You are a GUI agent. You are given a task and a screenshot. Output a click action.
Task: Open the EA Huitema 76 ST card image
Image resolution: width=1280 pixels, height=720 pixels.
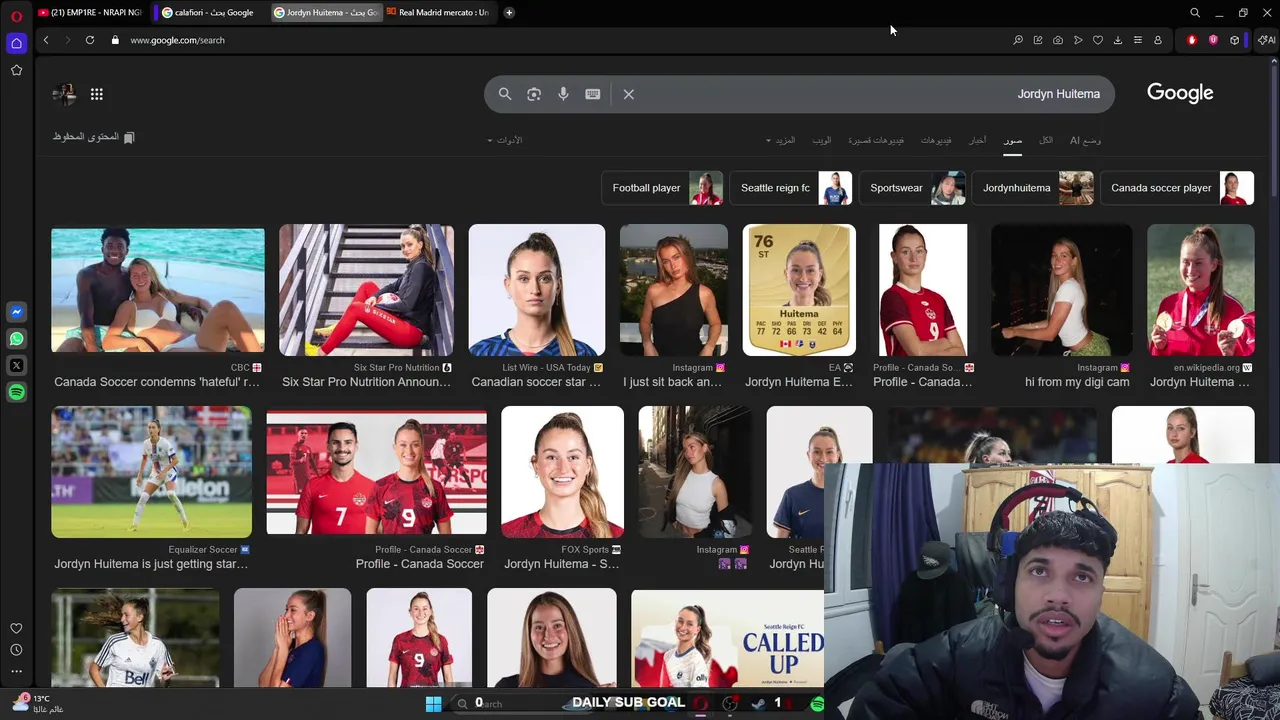799,290
